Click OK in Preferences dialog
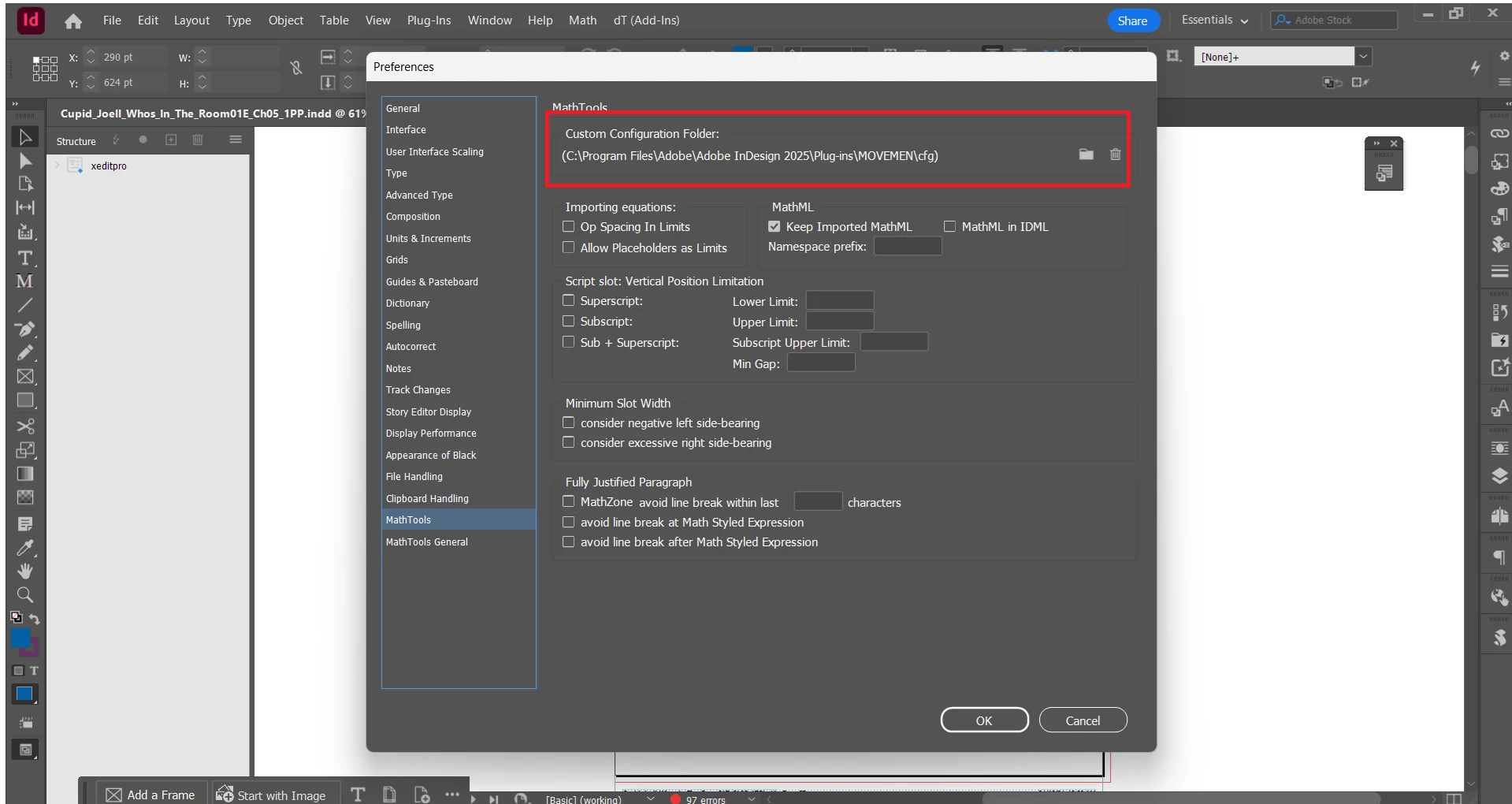Screen dimensions: 1512x804 tap(984, 720)
